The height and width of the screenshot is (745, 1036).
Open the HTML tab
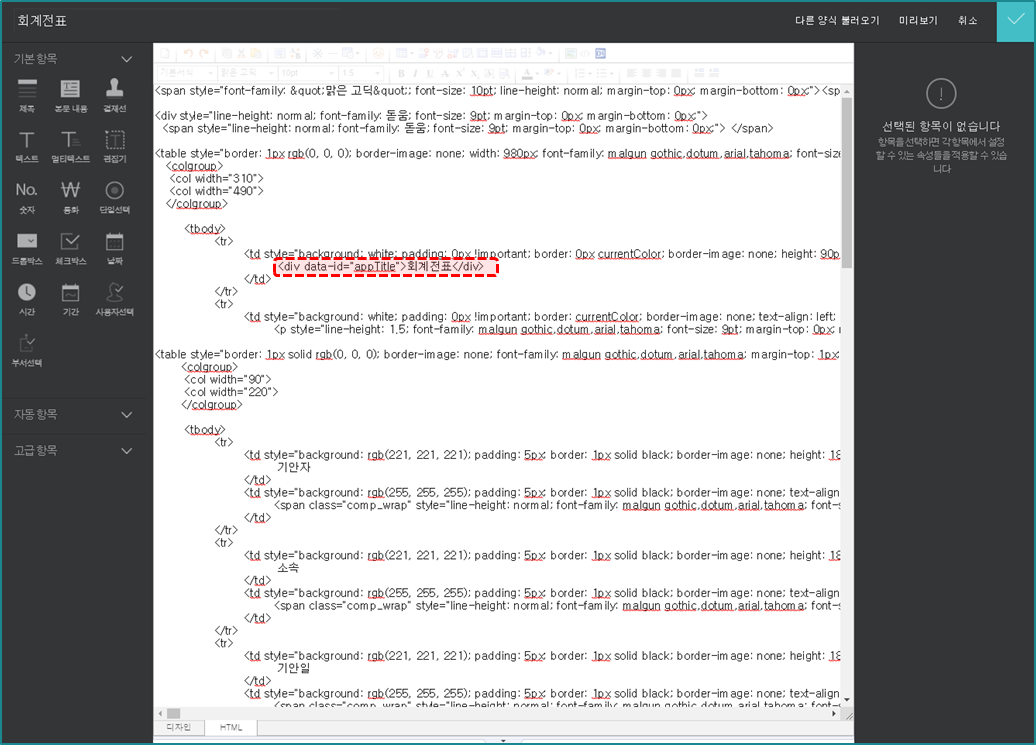coord(231,727)
